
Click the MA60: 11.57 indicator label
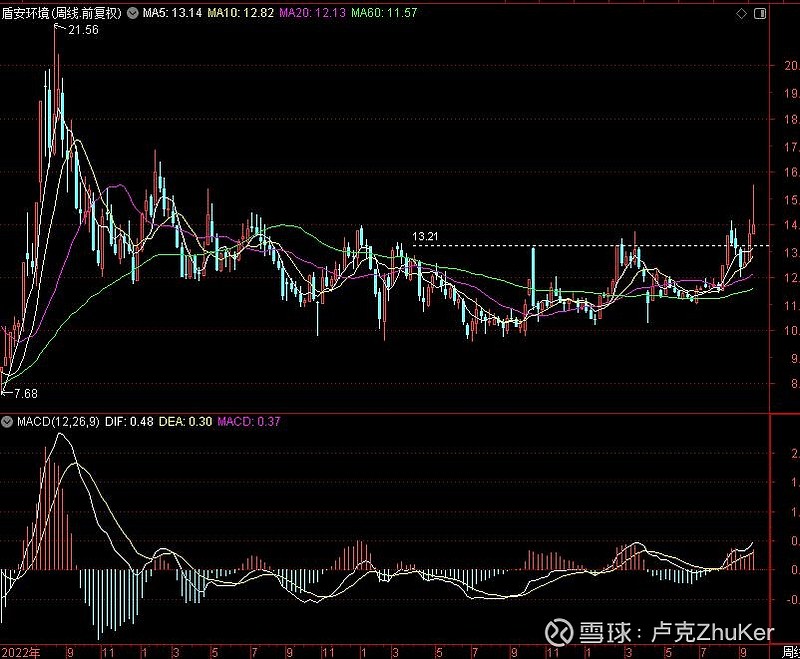[384, 13]
